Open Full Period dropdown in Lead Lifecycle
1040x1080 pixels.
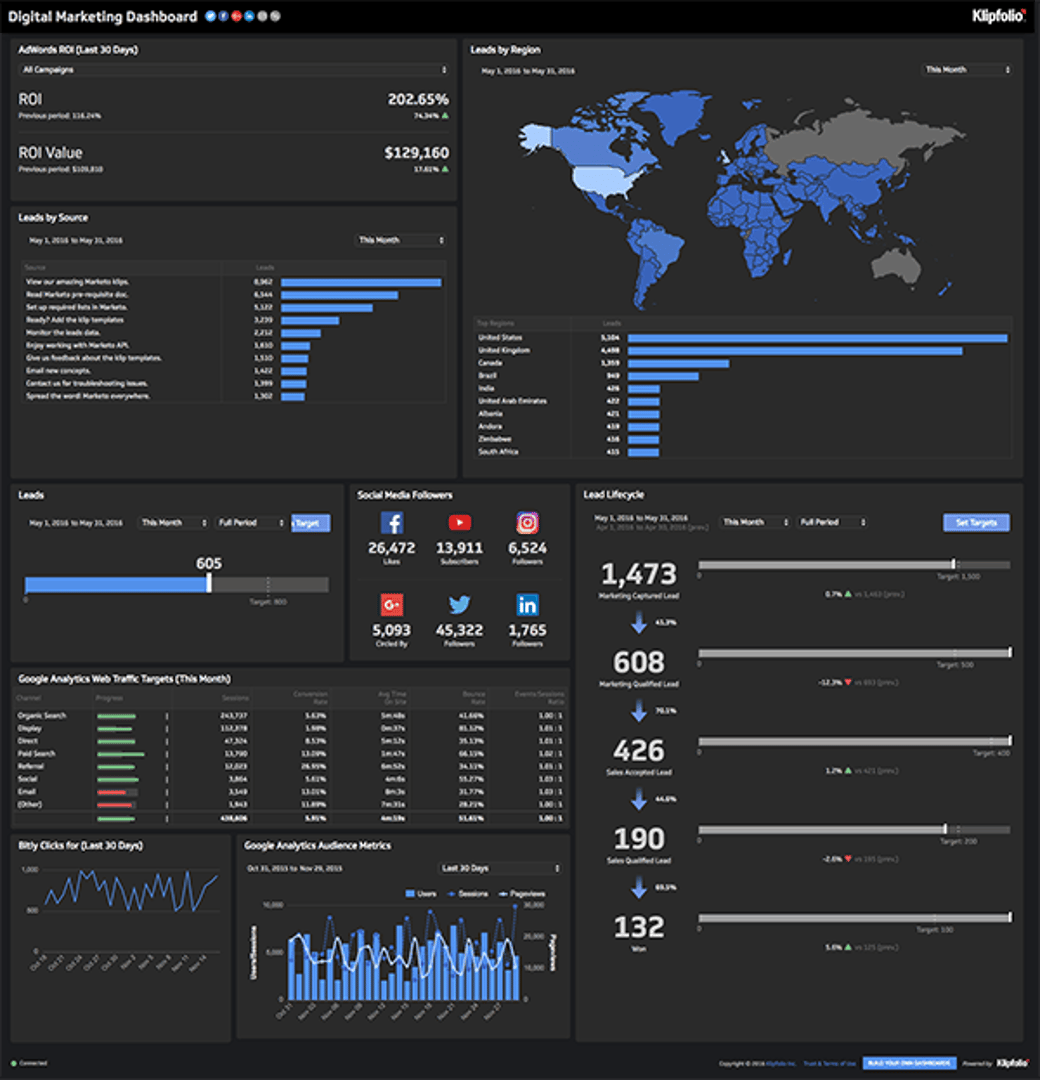tap(832, 522)
